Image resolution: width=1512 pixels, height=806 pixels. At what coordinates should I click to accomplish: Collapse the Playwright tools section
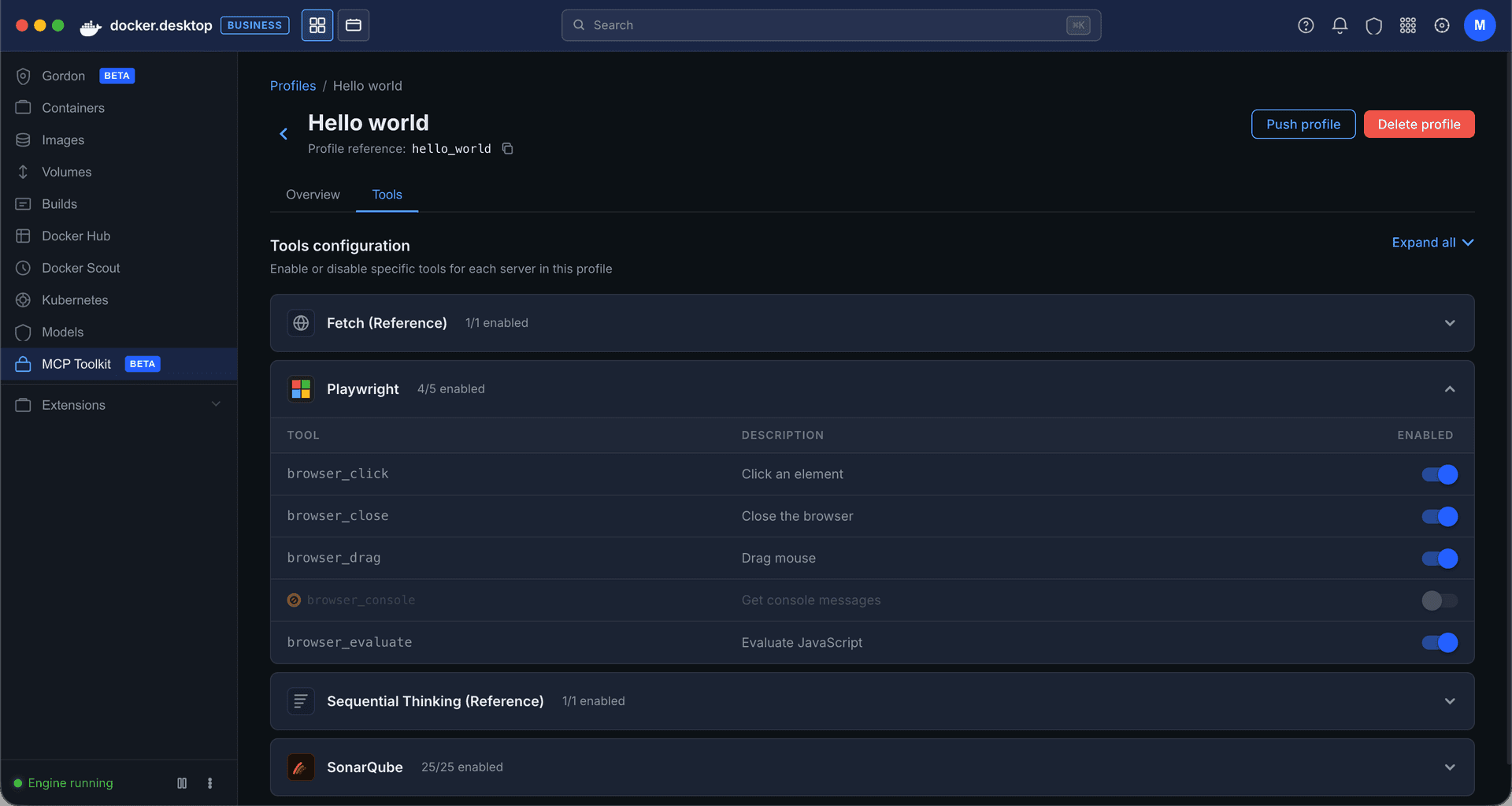tap(1449, 389)
